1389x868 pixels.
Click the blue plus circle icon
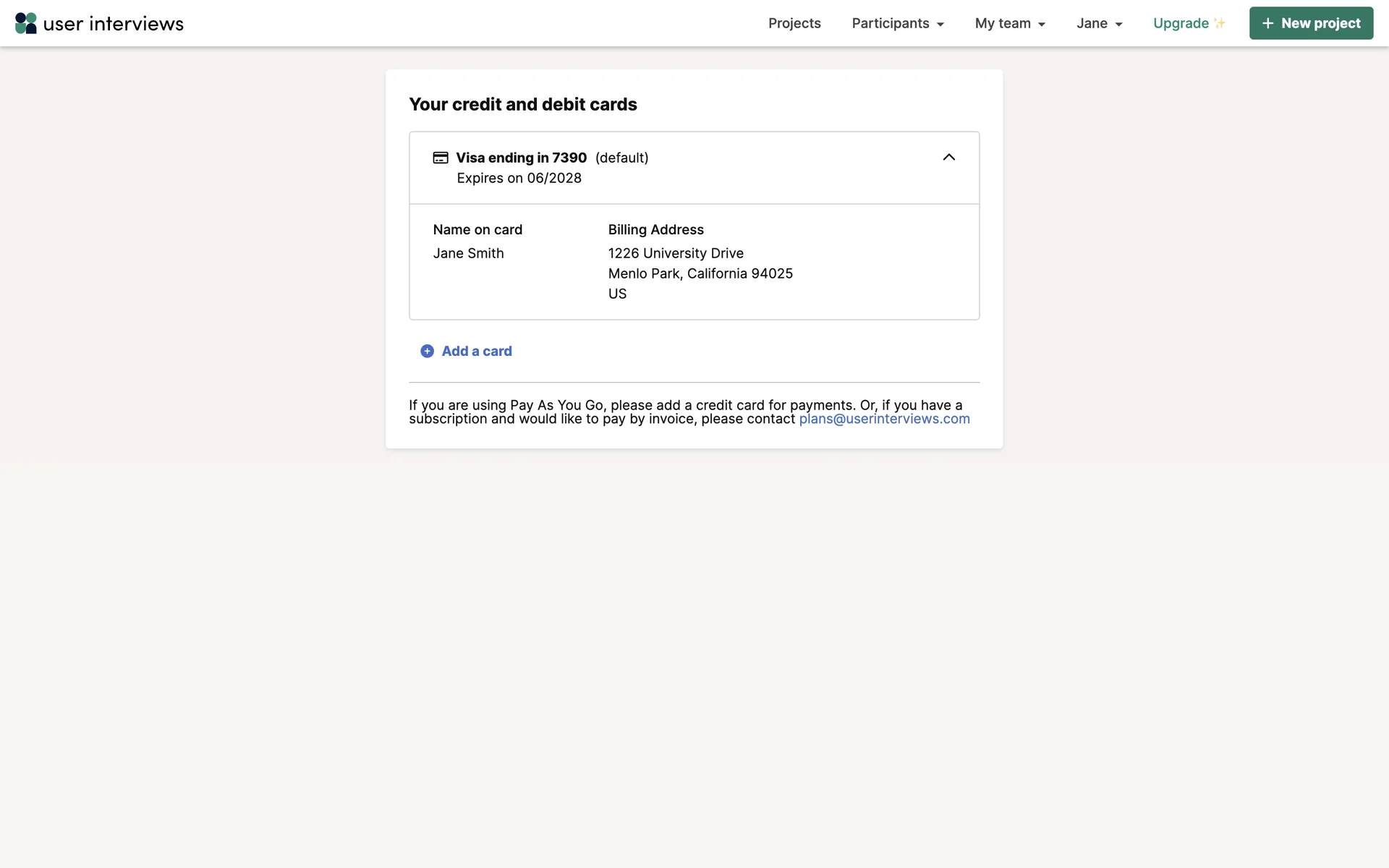[x=427, y=351]
